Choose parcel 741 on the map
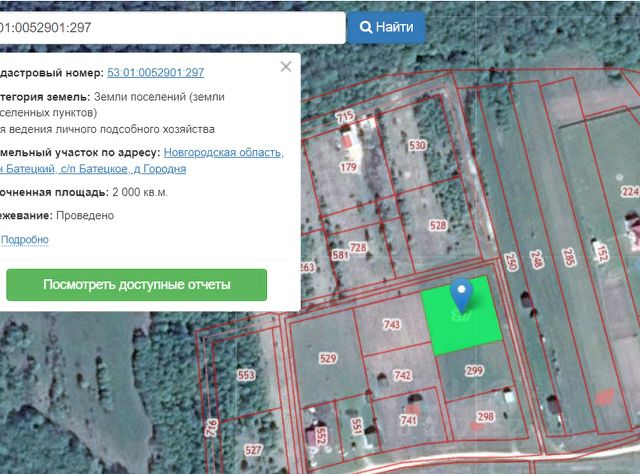The height and width of the screenshot is (474, 640). pyautogui.click(x=408, y=421)
